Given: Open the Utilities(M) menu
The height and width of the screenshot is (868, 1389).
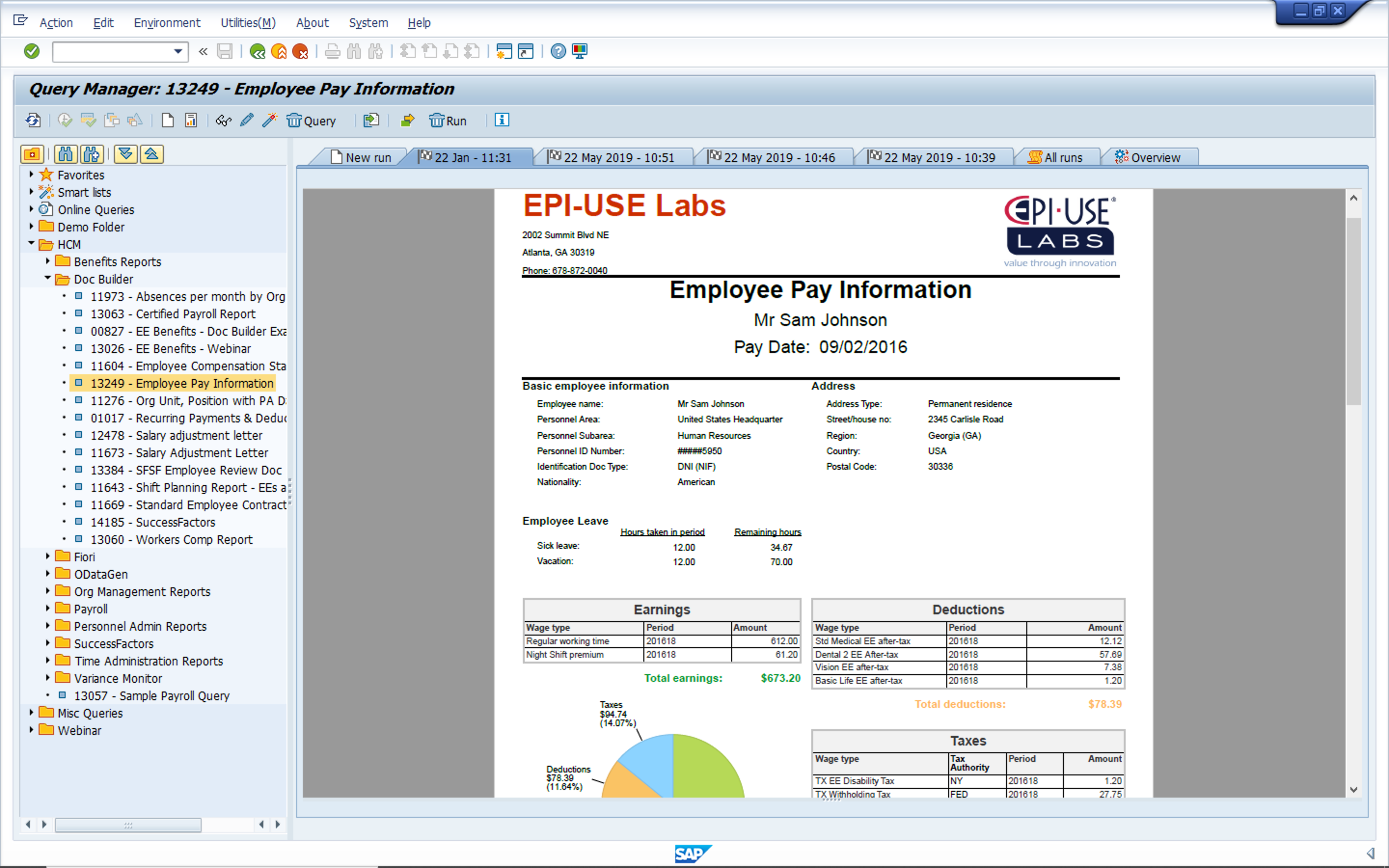Looking at the screenshot, I should [x=248, y=23].
